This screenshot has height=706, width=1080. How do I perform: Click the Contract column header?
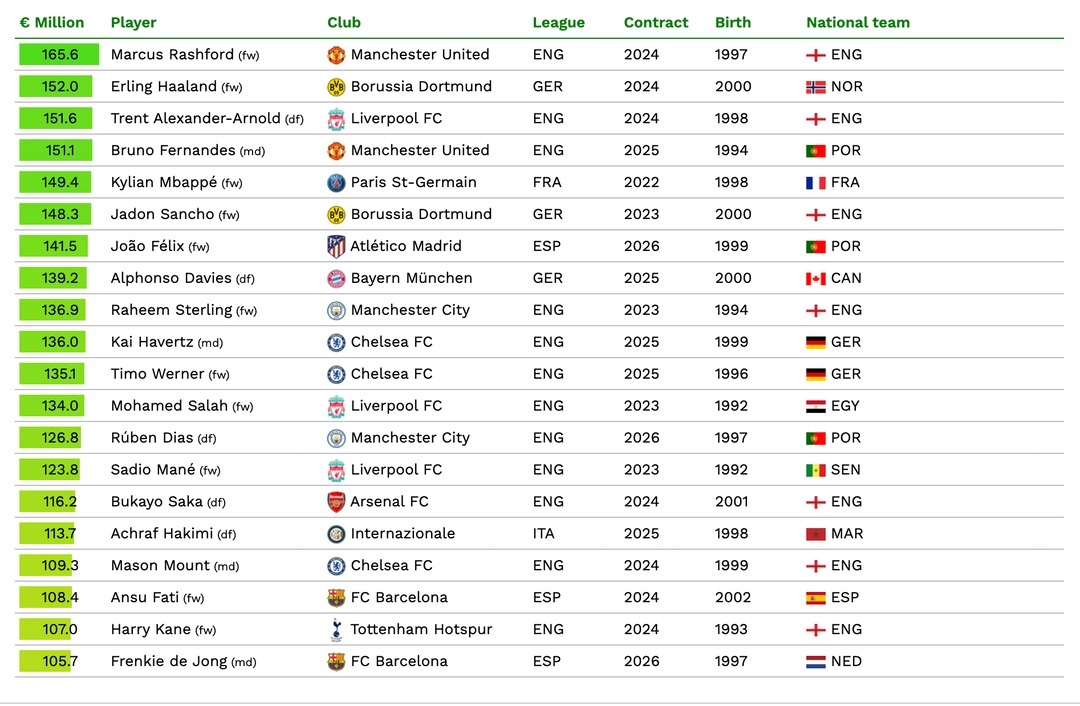tap(656, 22)
